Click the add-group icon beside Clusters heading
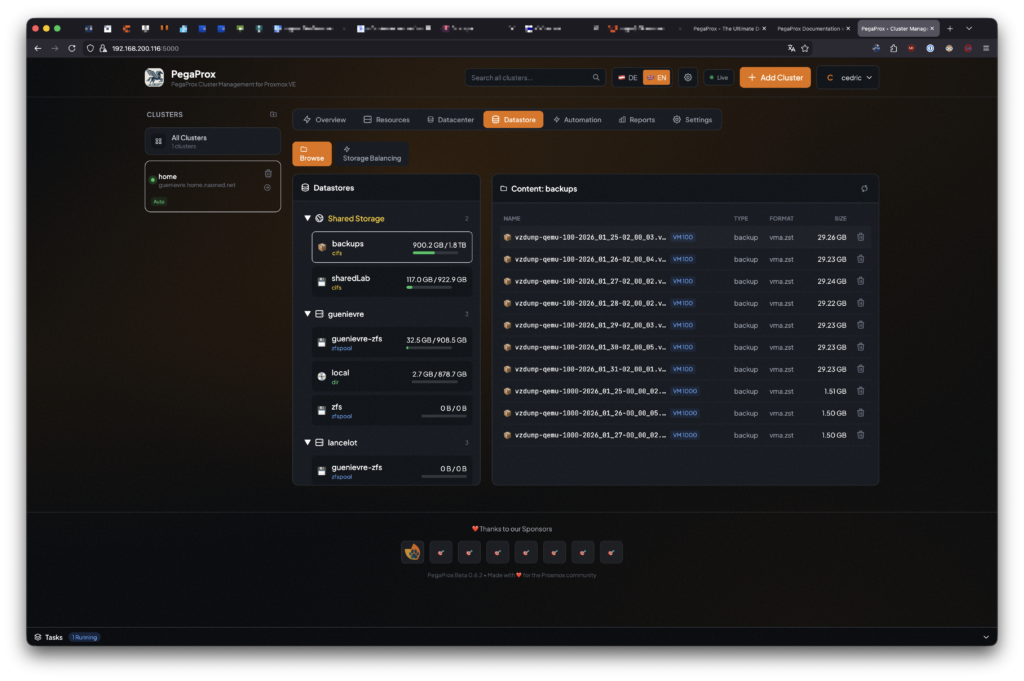The height and width of the screenshot is (681, 1024). coord(274,114)
